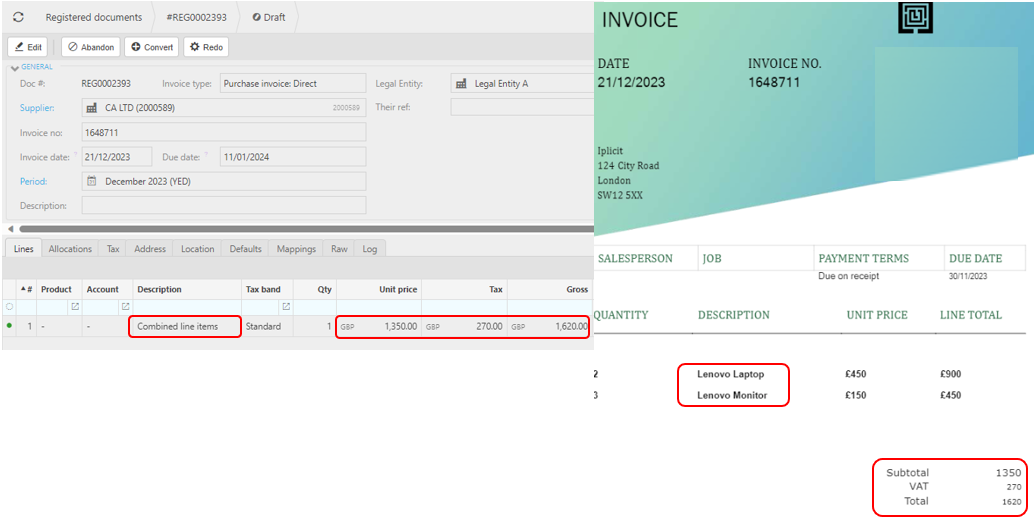
Task: Click the company logo on the invoice
Action: [x=915, y=18]
